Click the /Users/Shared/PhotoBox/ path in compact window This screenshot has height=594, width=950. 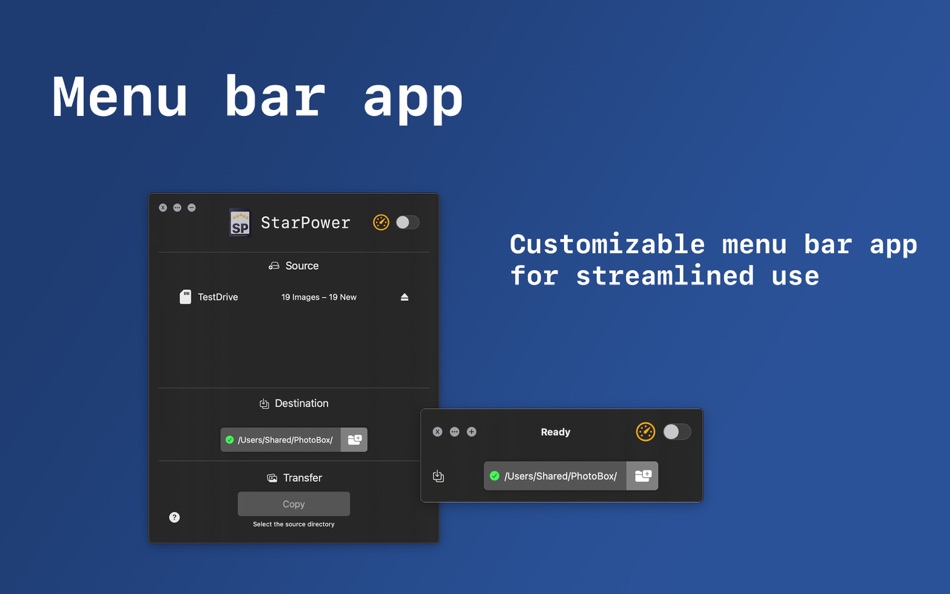[560, 476]
